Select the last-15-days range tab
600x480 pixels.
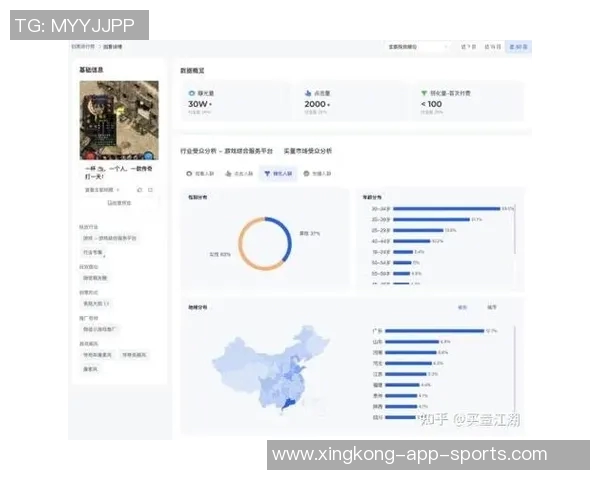pos(492,47)
